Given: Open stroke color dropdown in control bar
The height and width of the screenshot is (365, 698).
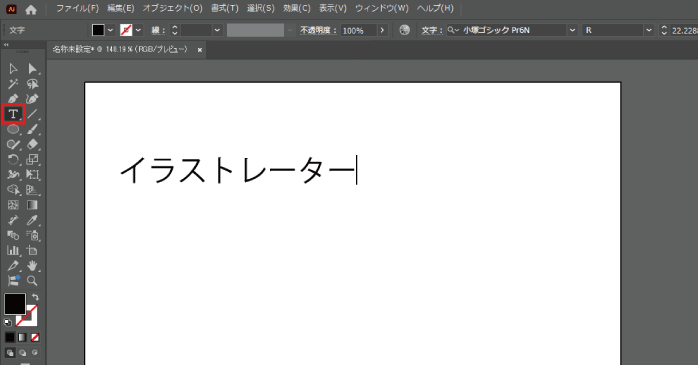Looking at the screenshot, I should coord(138,30).
